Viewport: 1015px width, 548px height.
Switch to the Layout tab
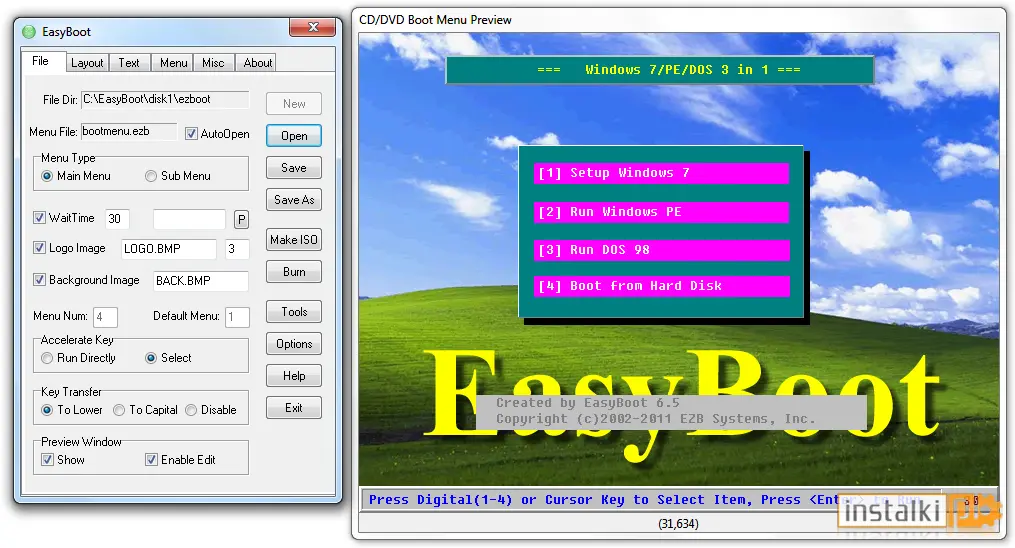87,63
